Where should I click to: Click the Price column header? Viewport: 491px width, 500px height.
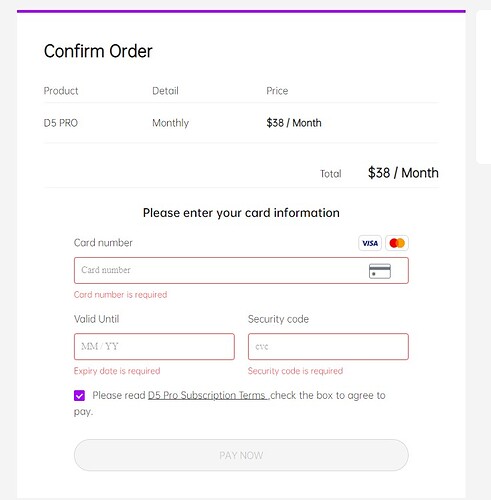(277, 91)
